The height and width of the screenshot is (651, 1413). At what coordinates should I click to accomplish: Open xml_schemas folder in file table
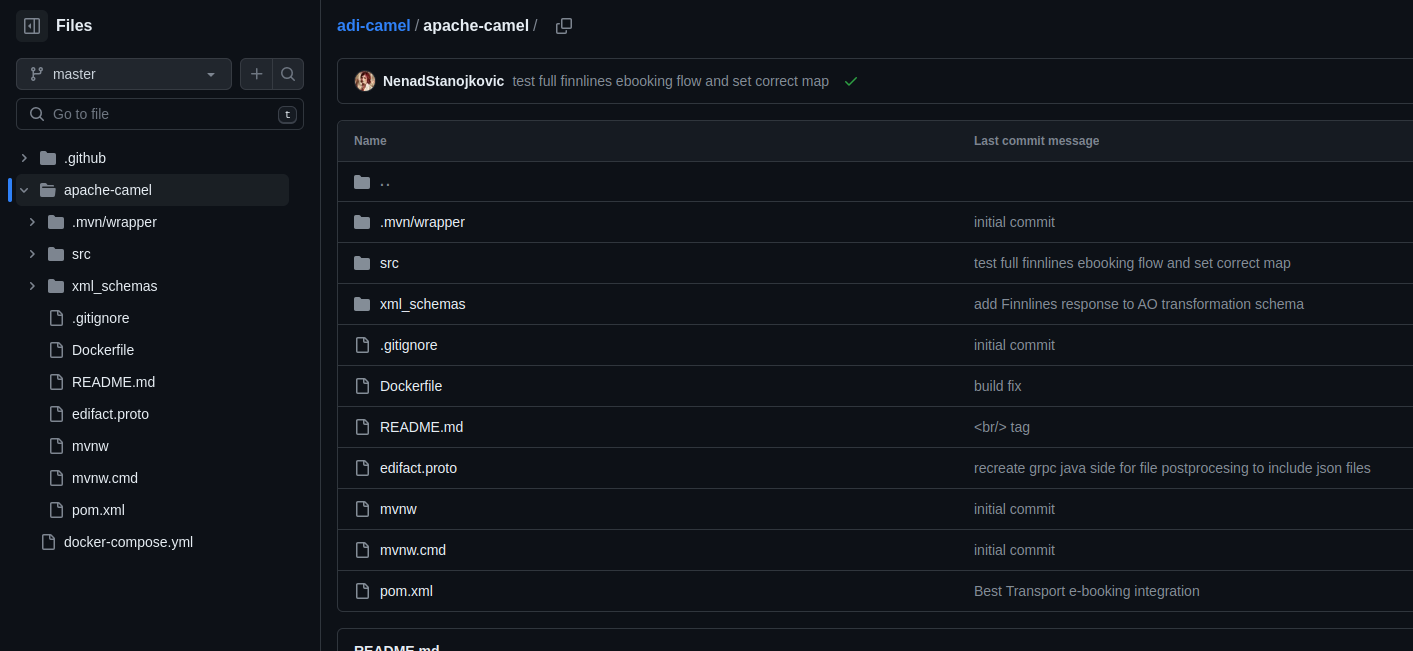pyautogui.click(x=422, y=304)
